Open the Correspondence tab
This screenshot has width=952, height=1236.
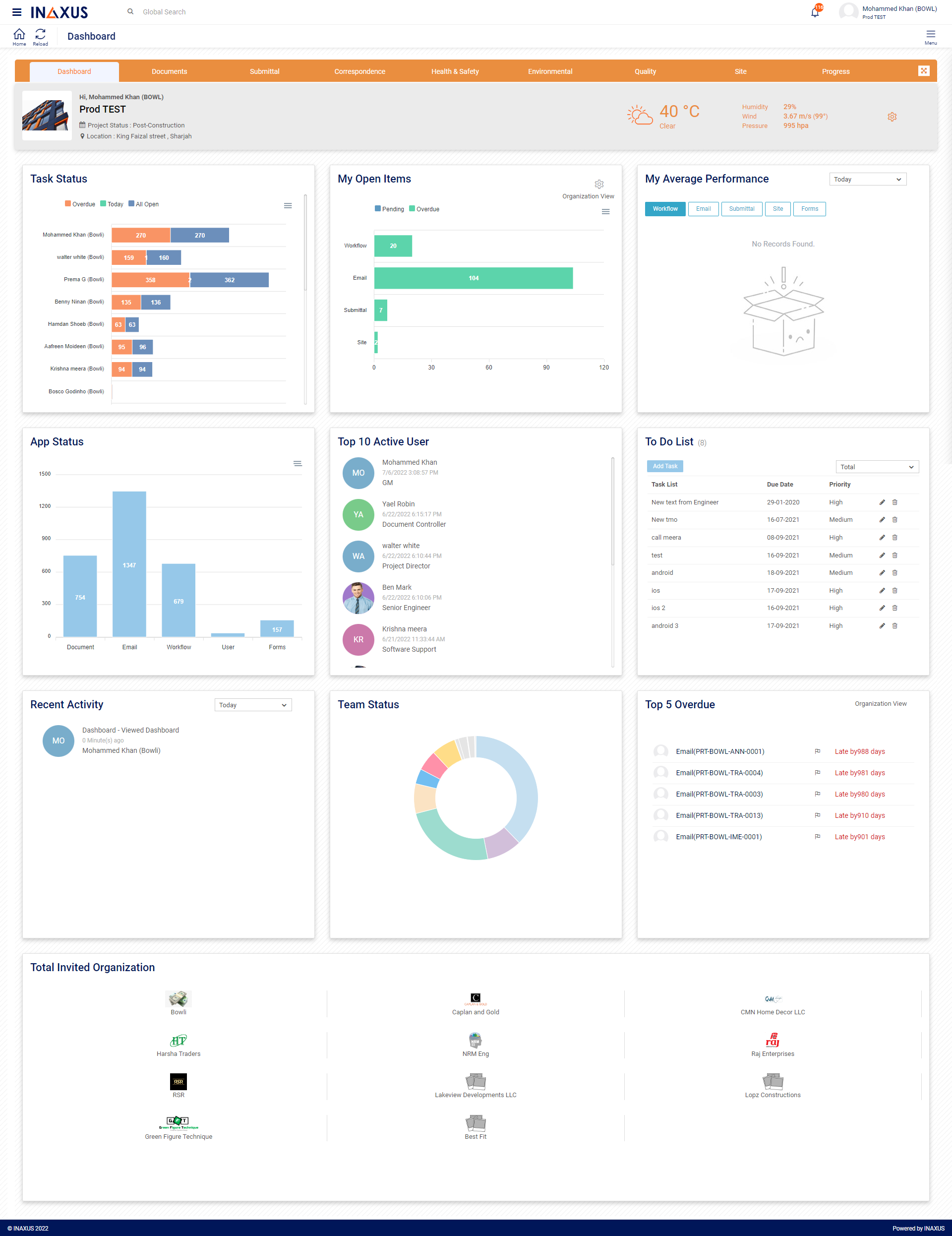360,71
